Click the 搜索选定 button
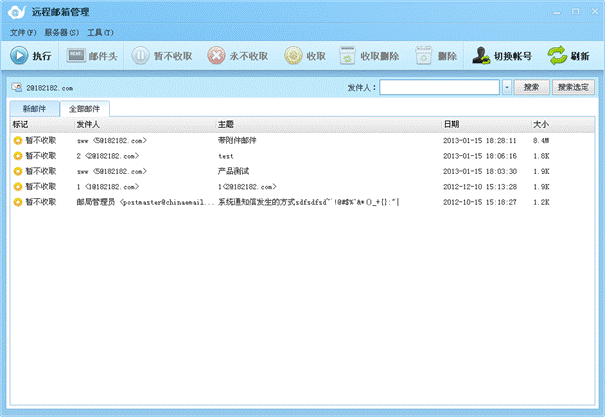 tap(573, 88)
